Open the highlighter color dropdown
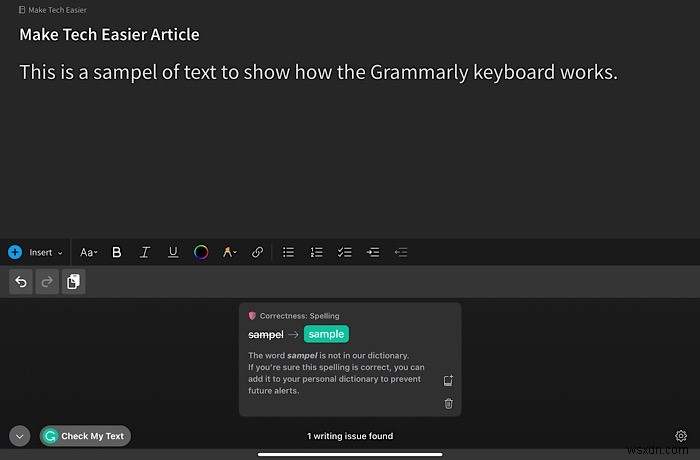 point(229,252)
